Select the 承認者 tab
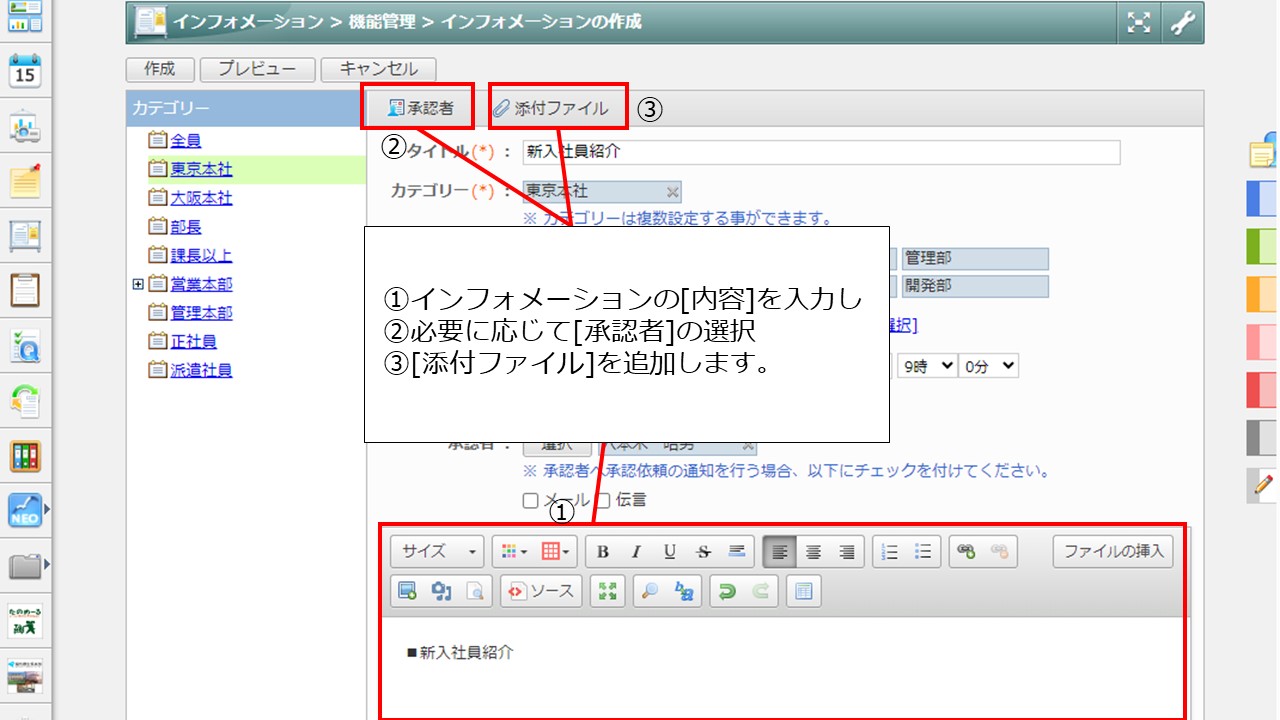 420,109
